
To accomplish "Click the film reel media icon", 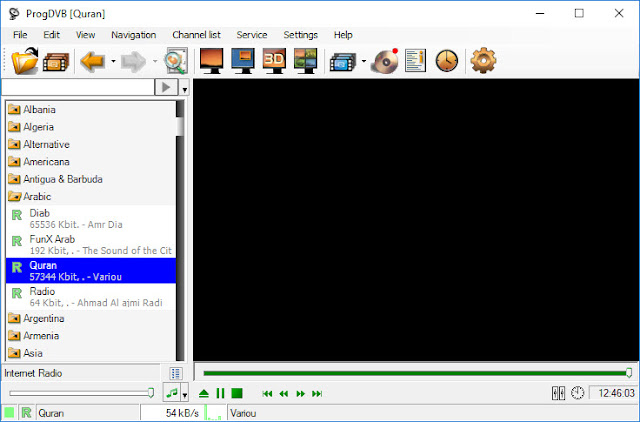I will point(56,62).
